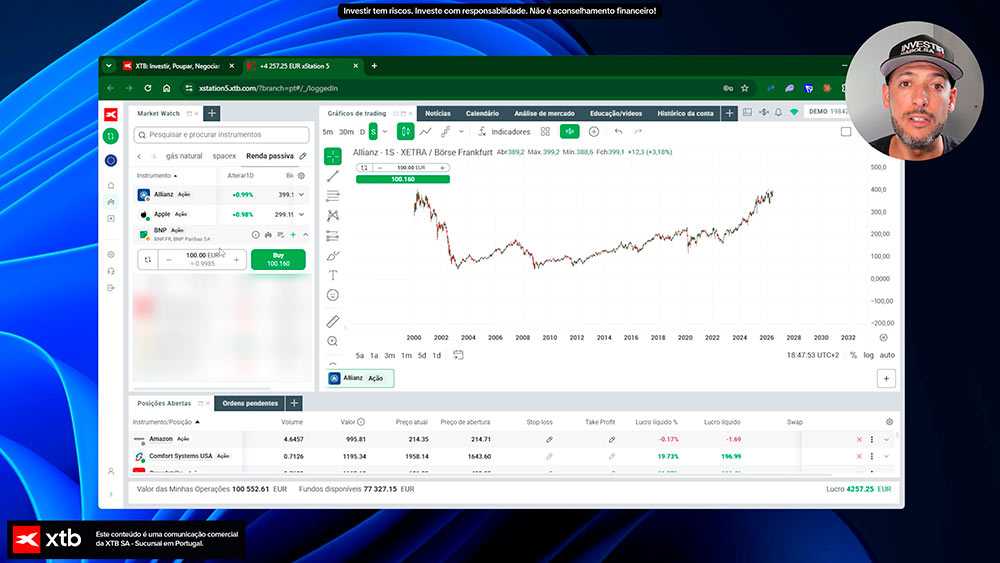Decrease BNP order amount with minus
This screenshot has height=563, width=1000.
click(169, 260)
